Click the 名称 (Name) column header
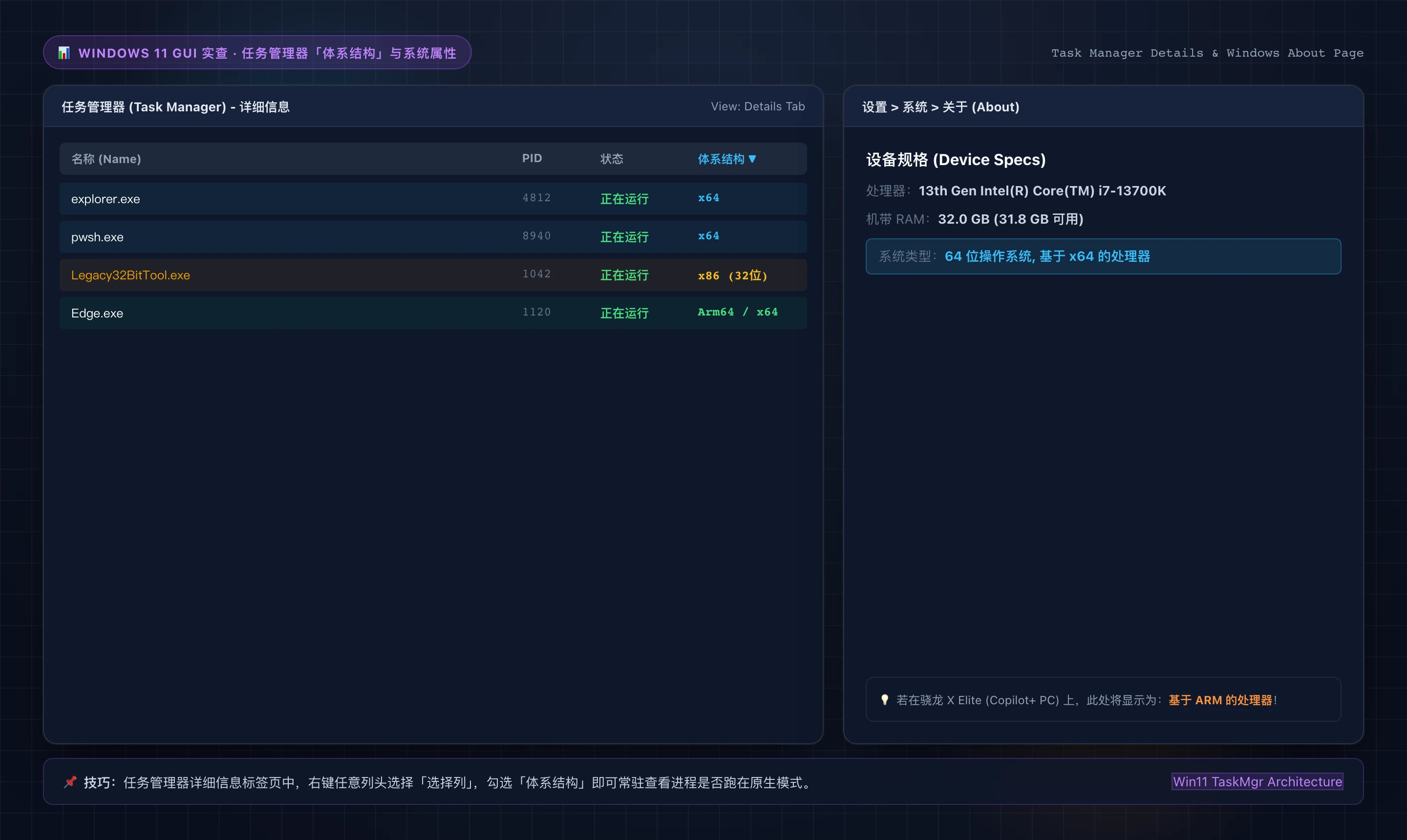Image resolution: width=1407 pixels, height=840 pixels. [106, 159]
